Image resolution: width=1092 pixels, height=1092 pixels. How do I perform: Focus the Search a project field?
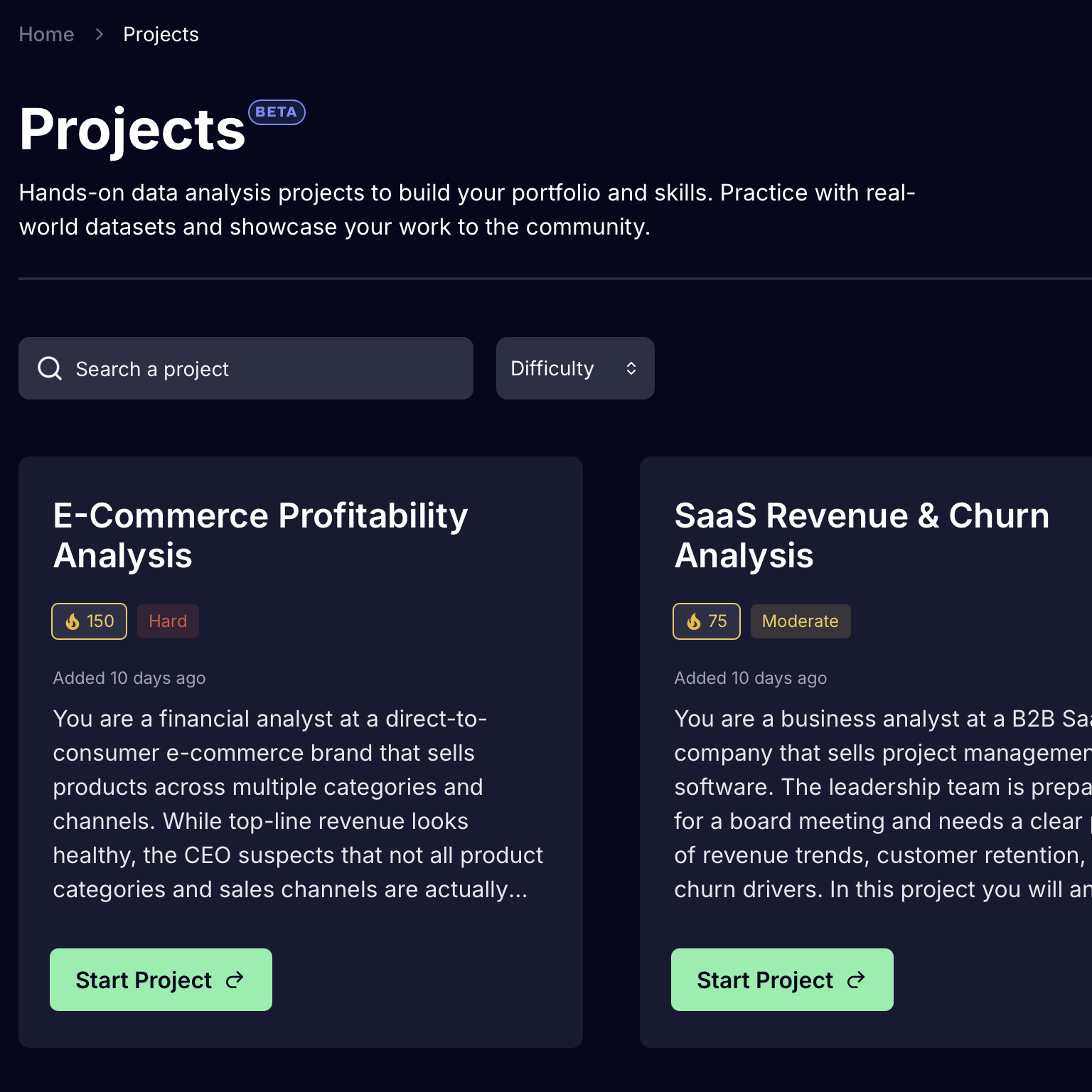point(246,368)
